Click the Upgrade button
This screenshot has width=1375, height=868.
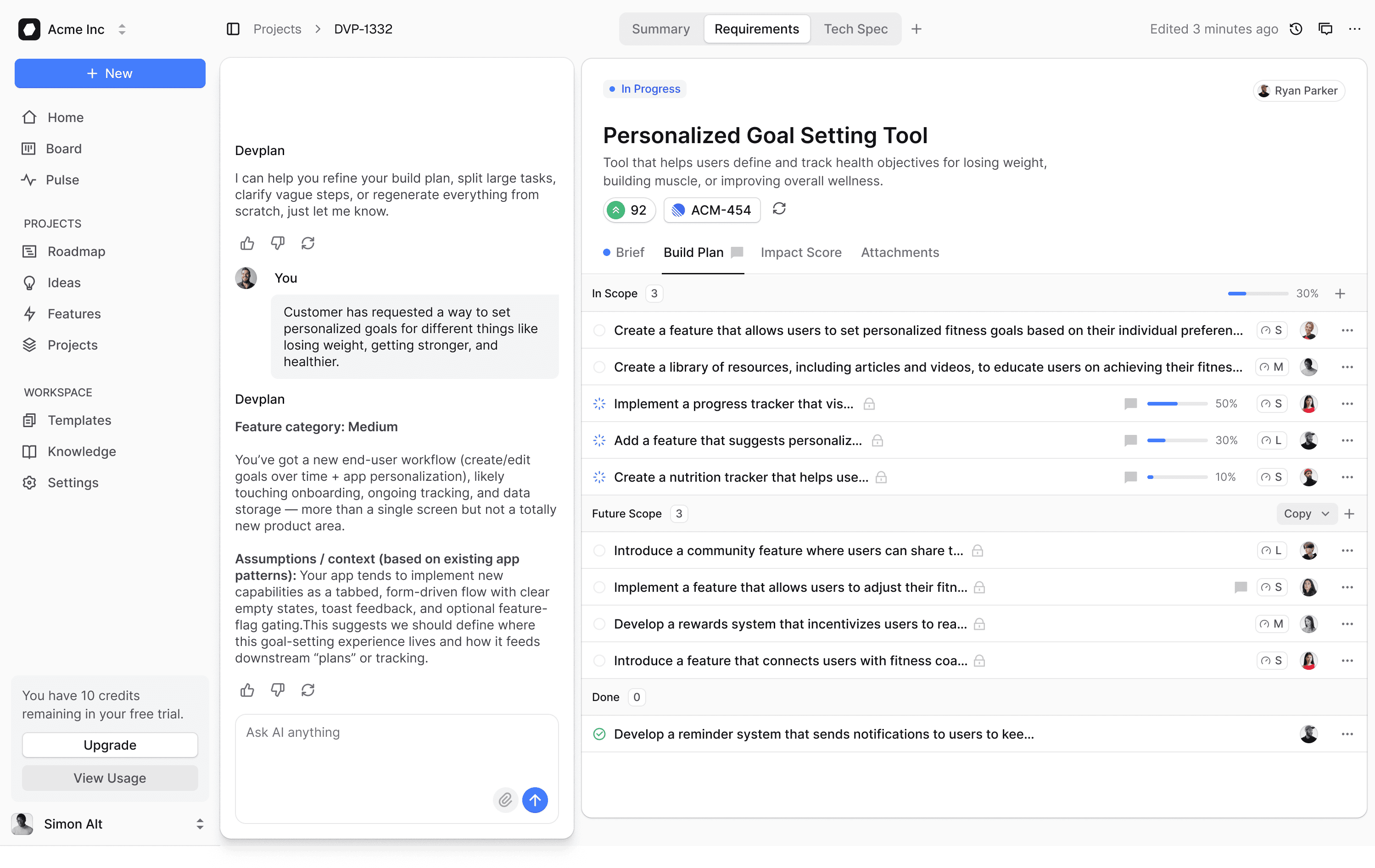[x=110, y=745]
